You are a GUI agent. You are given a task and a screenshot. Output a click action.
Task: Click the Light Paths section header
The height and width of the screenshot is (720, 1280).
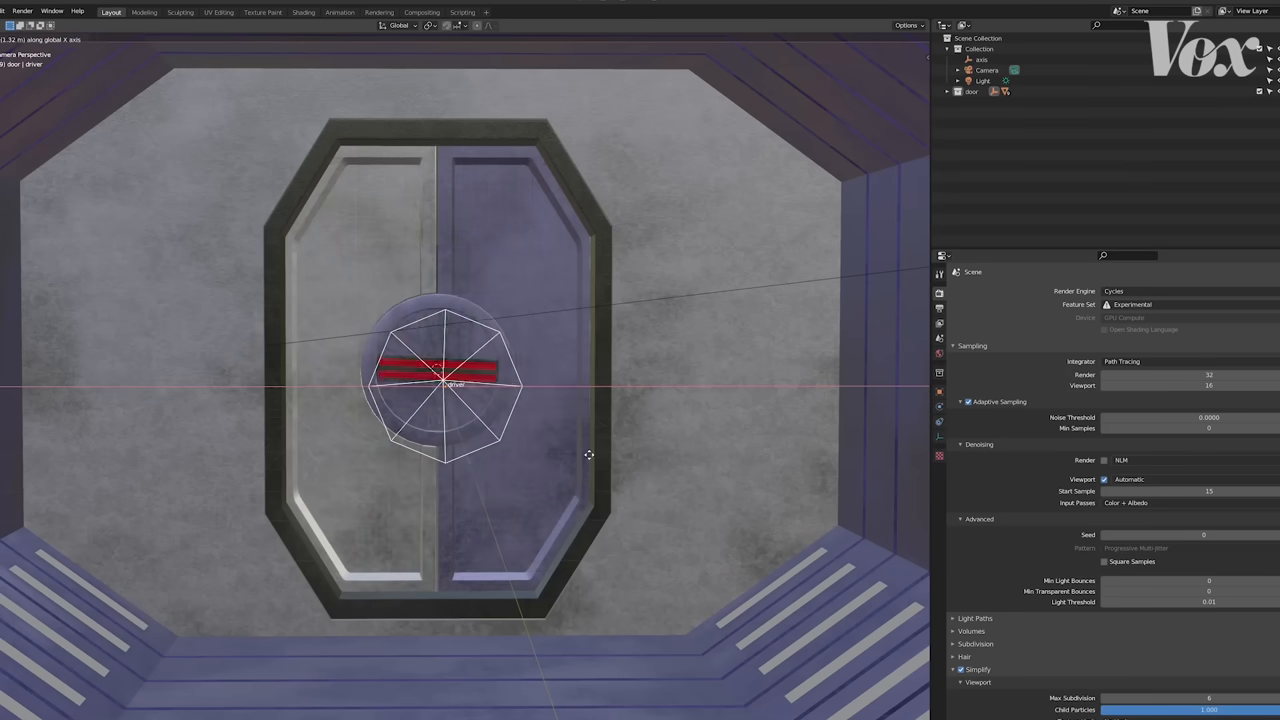click(975, 618)
